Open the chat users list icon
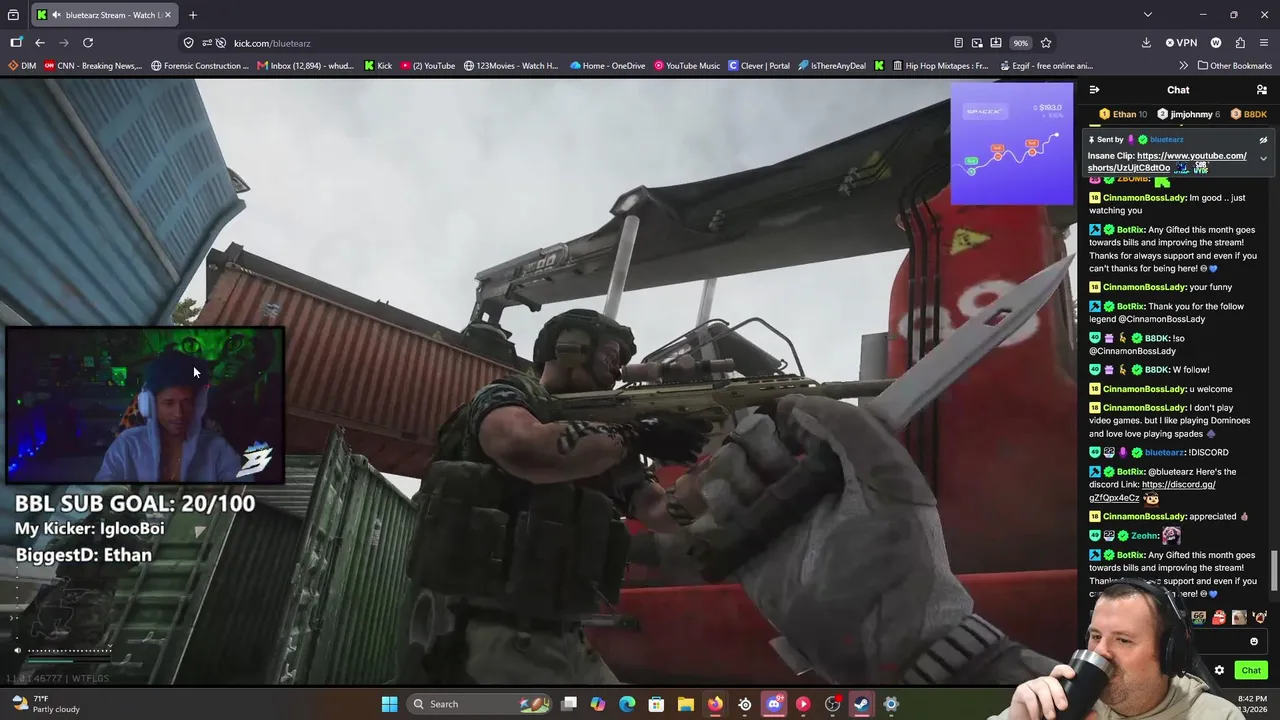1280x720 pixels. (1262, 90)
